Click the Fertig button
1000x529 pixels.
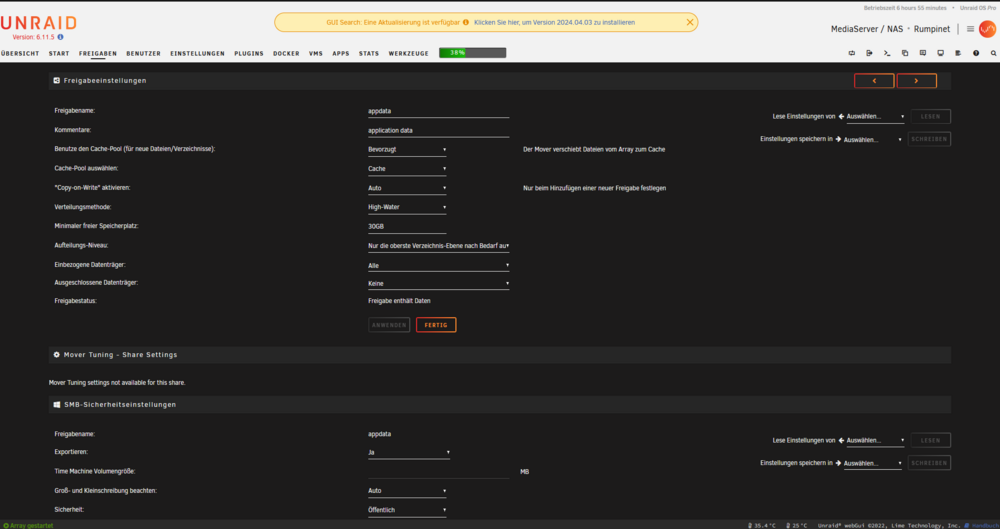(x=436, y=325)
